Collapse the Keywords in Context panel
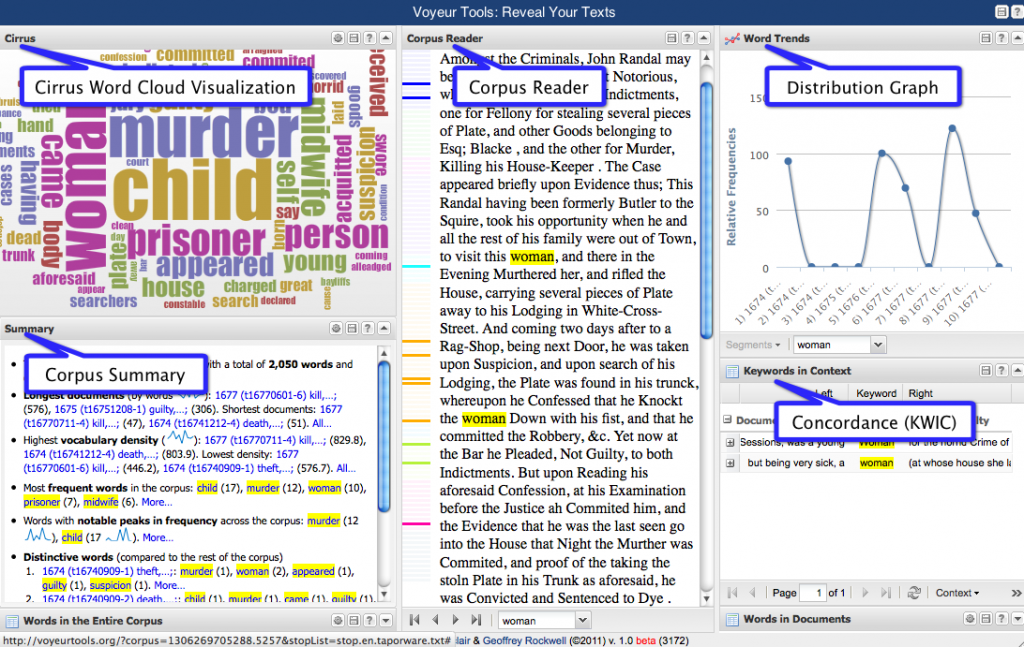Image resolution: width=1024 pixels, height=647 pixels. [x=1017, y=371]
